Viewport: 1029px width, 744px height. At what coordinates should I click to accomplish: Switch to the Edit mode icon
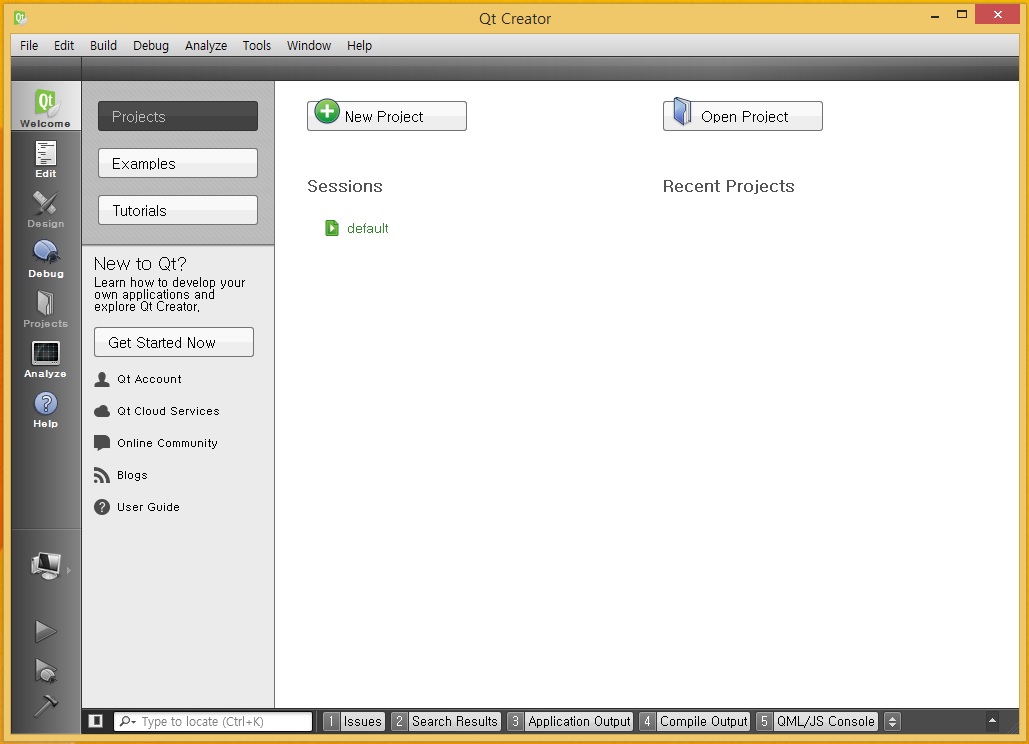click(x=45, y=158)
